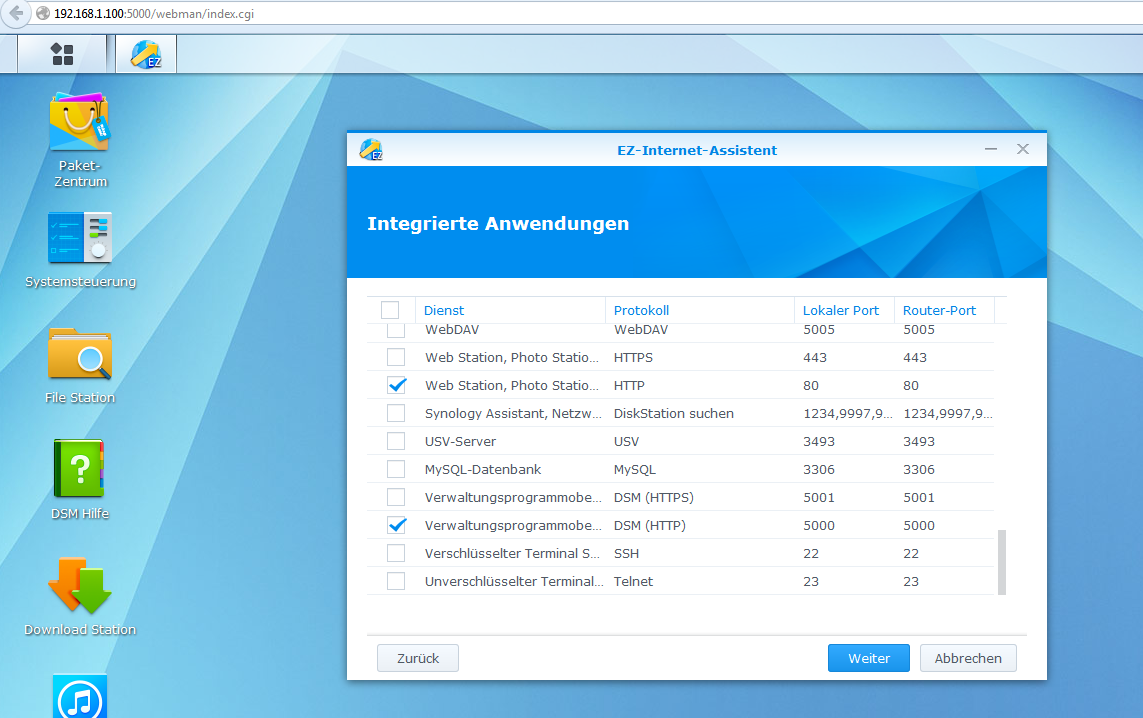Click the Zurück button
The image size is (1143, 718).
pyautogui.click(x=418, y=658)
